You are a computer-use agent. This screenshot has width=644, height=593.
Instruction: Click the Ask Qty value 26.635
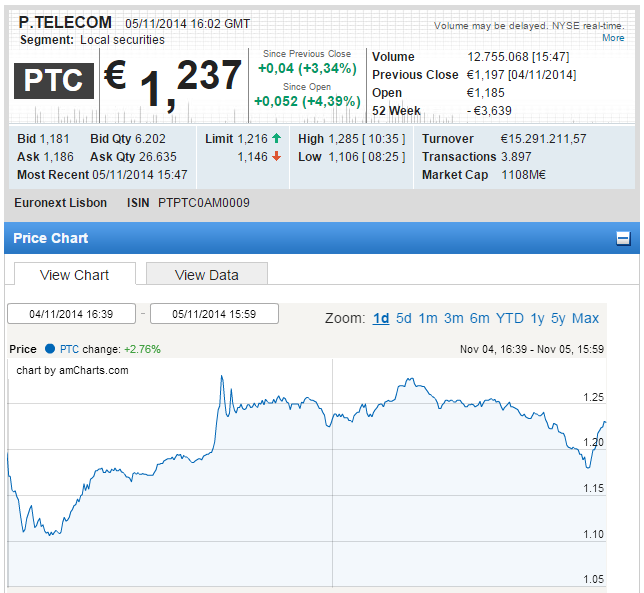coord(158,157)
